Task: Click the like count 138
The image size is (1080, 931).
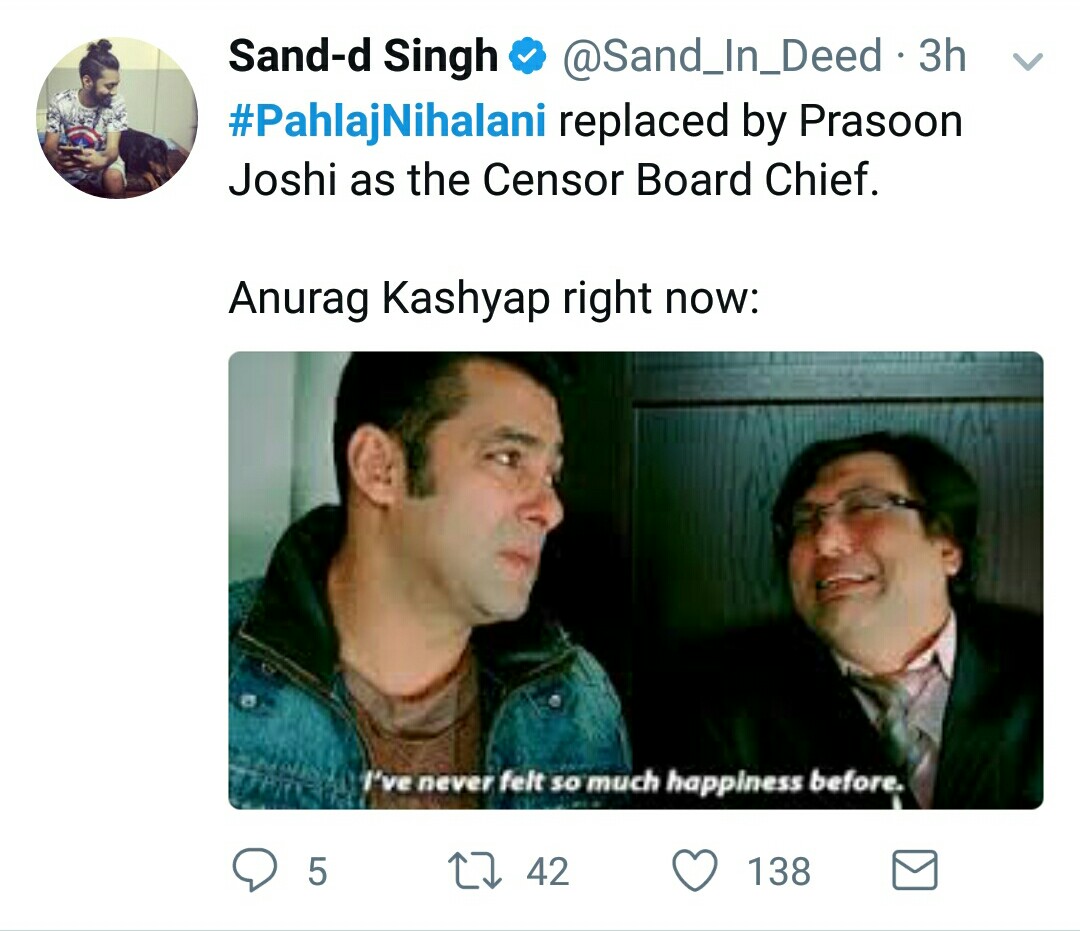Action: 779,871
